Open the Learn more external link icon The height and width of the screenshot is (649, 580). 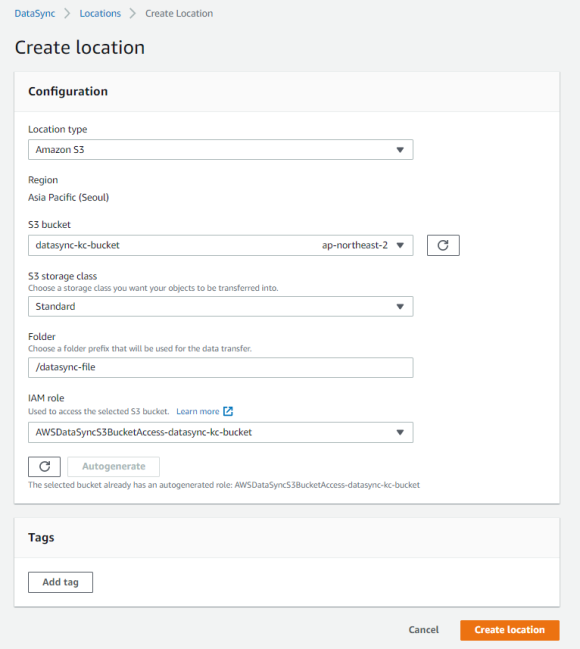coord(228,411)
